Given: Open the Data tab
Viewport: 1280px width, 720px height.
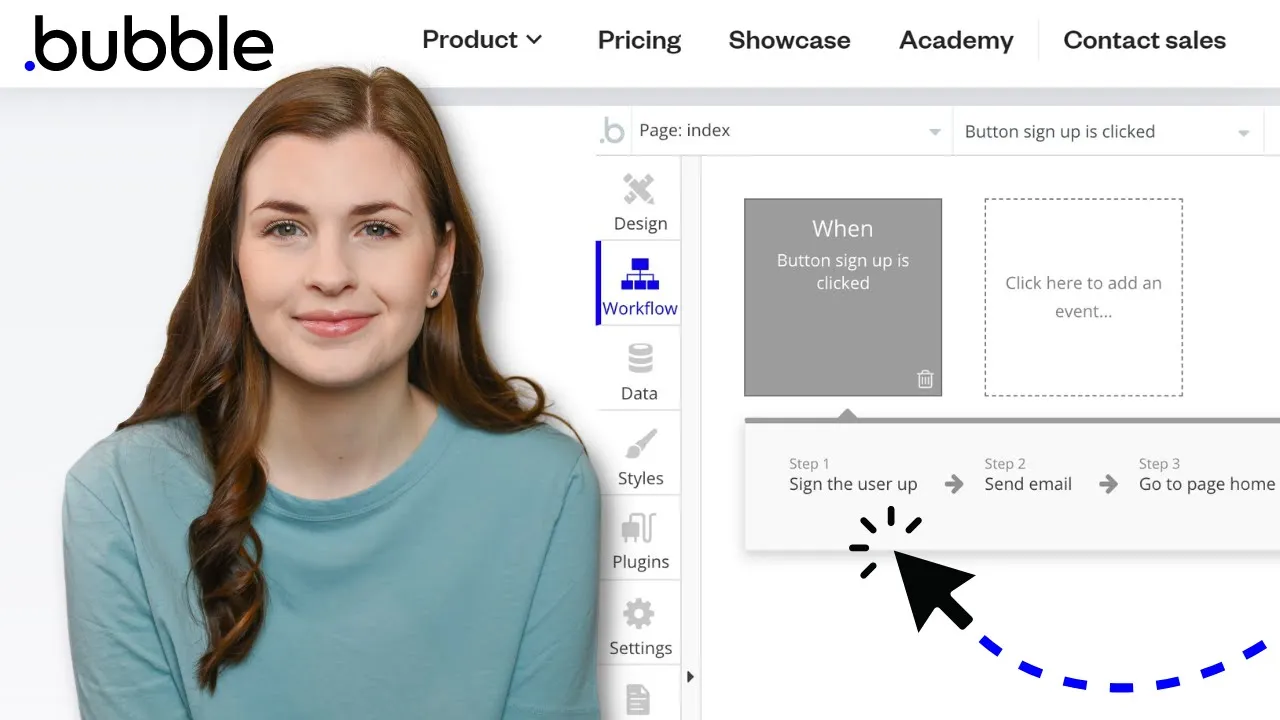Looking at the screenshot, I should pyautogui.click(x=640, y=370).
